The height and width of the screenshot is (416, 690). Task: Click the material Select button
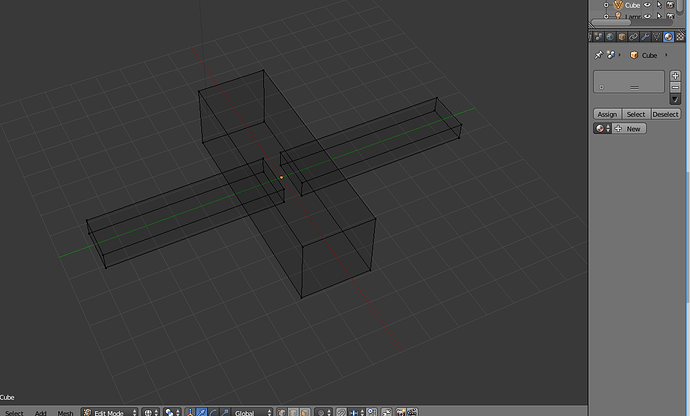pos(636,114)
